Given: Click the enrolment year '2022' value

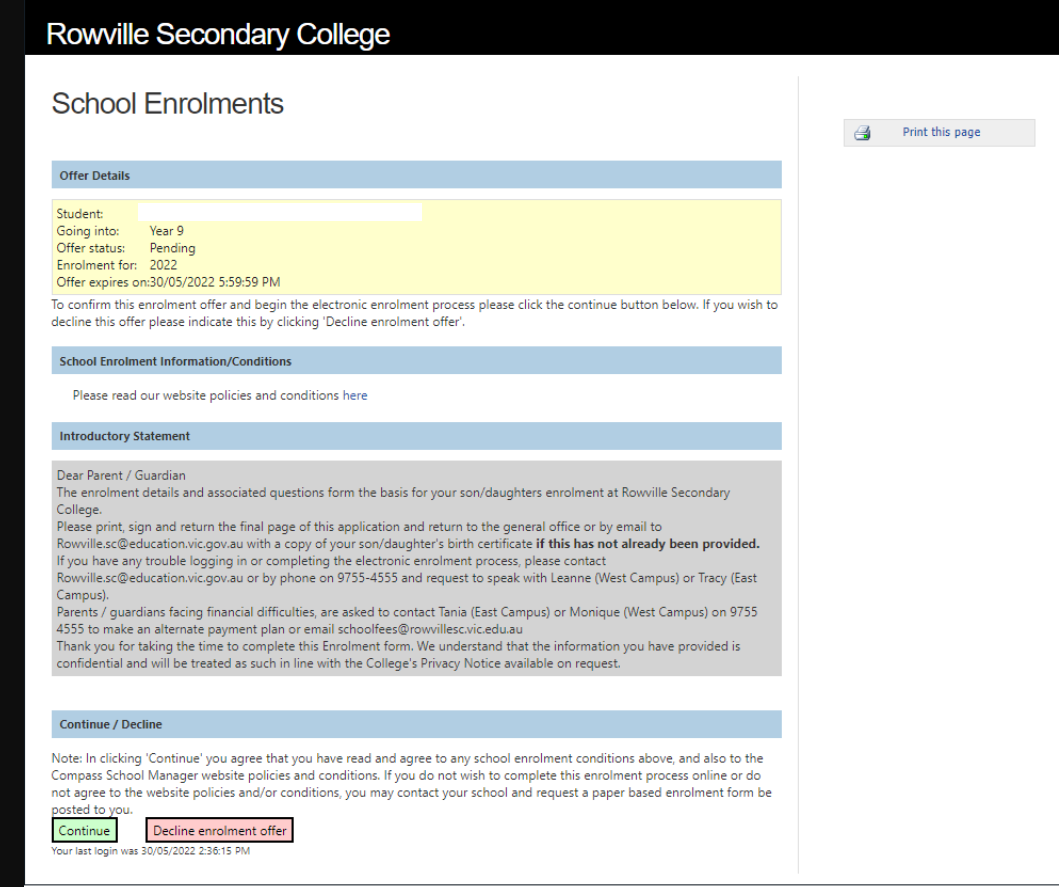Looking at the screenshot, I should point(163,265).
